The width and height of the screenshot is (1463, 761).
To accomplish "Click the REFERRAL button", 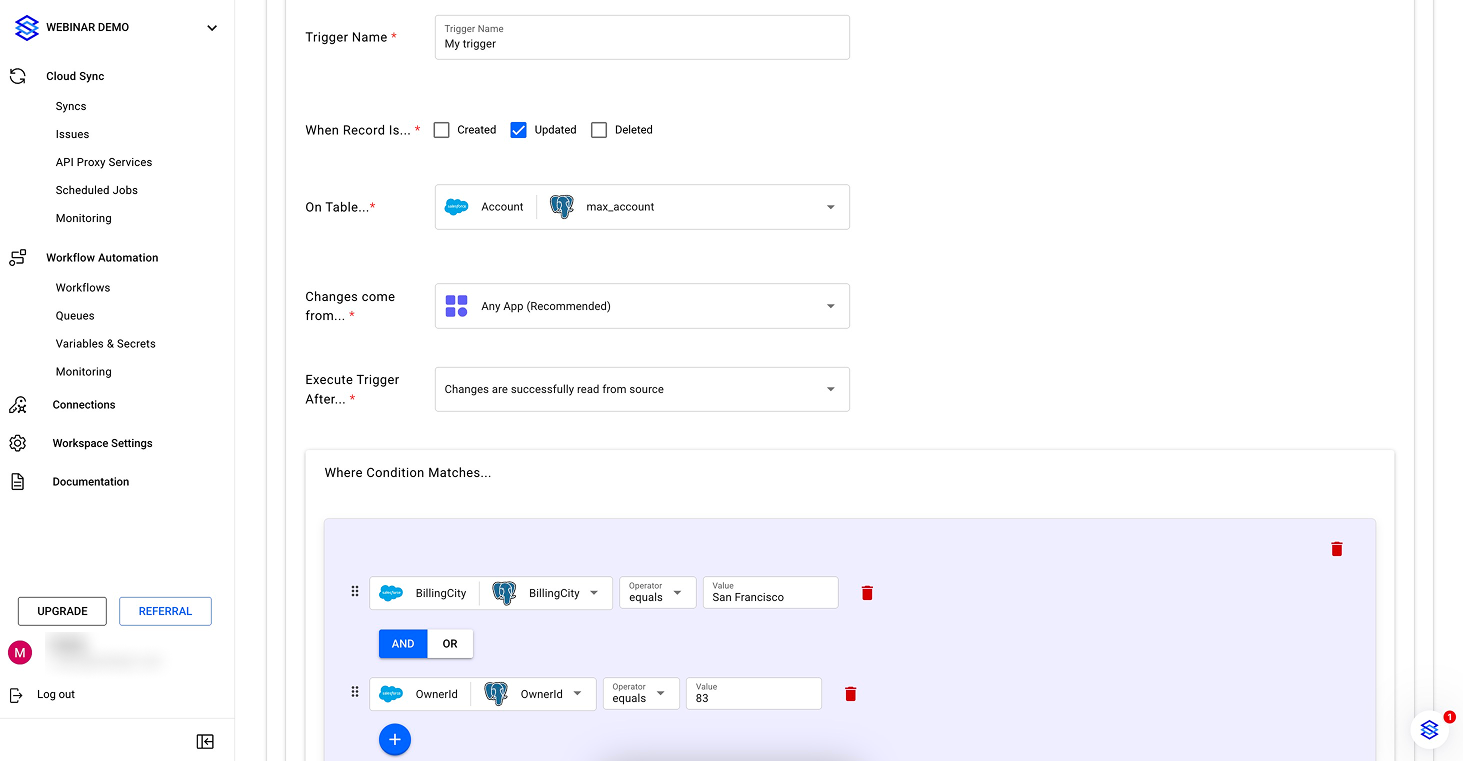I will (165, 611).
